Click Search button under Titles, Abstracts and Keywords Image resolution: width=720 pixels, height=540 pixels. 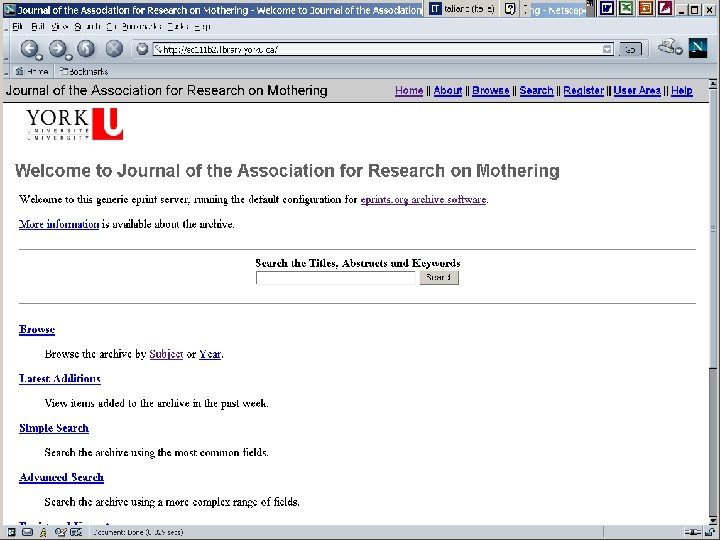click(439, 277)
